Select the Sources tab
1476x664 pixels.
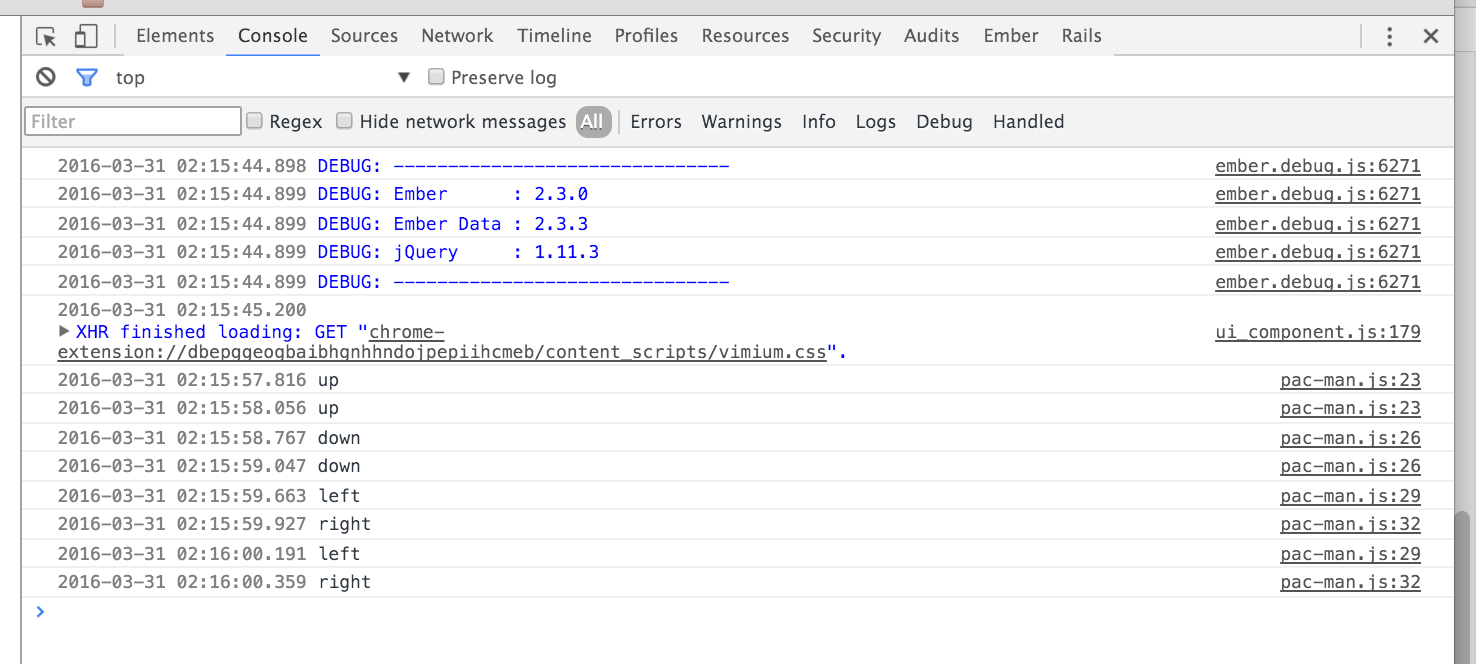click(x=364, y=36)
